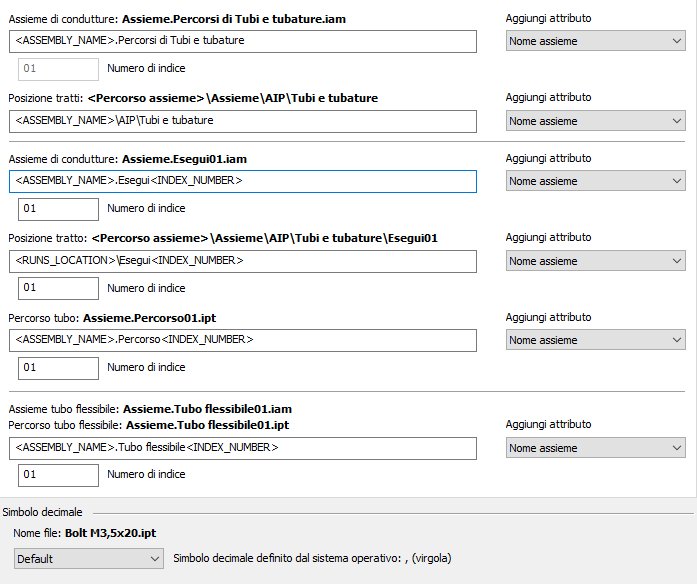This screenshot has width=697, height=584.
Task: Click index number box under Tubo flessibile field
Action: (x=58, y=475)
